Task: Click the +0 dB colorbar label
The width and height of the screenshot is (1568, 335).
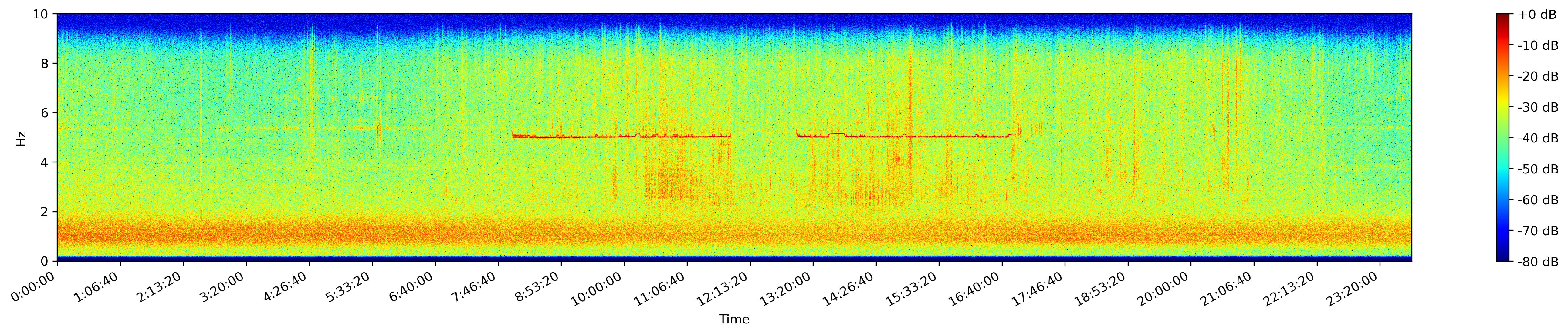Action: tap(1537, 15)
